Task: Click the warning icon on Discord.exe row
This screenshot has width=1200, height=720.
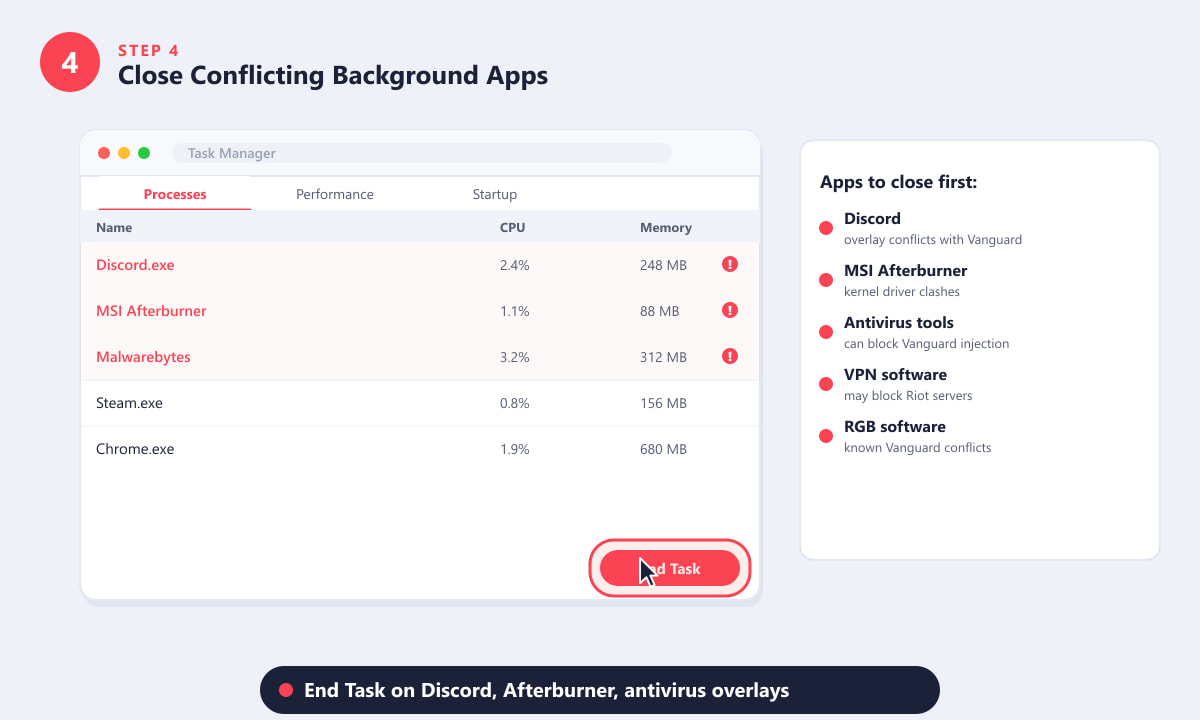Action: pyautogui.click(x=730, y=264)
